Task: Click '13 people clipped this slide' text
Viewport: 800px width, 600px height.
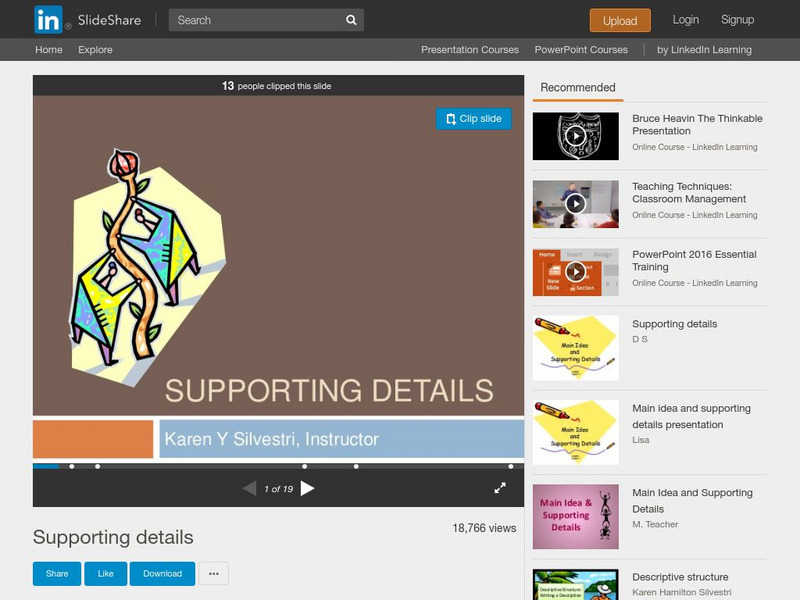Action: [x=277, y=86]
